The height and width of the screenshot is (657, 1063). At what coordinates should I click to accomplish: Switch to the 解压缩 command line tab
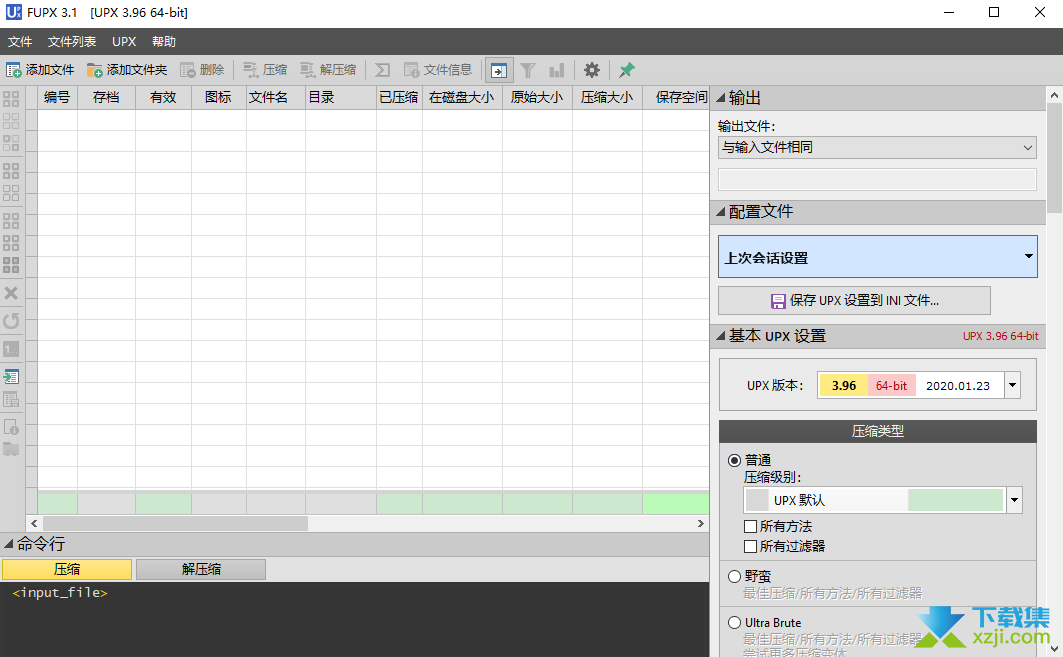click(201, 570)
